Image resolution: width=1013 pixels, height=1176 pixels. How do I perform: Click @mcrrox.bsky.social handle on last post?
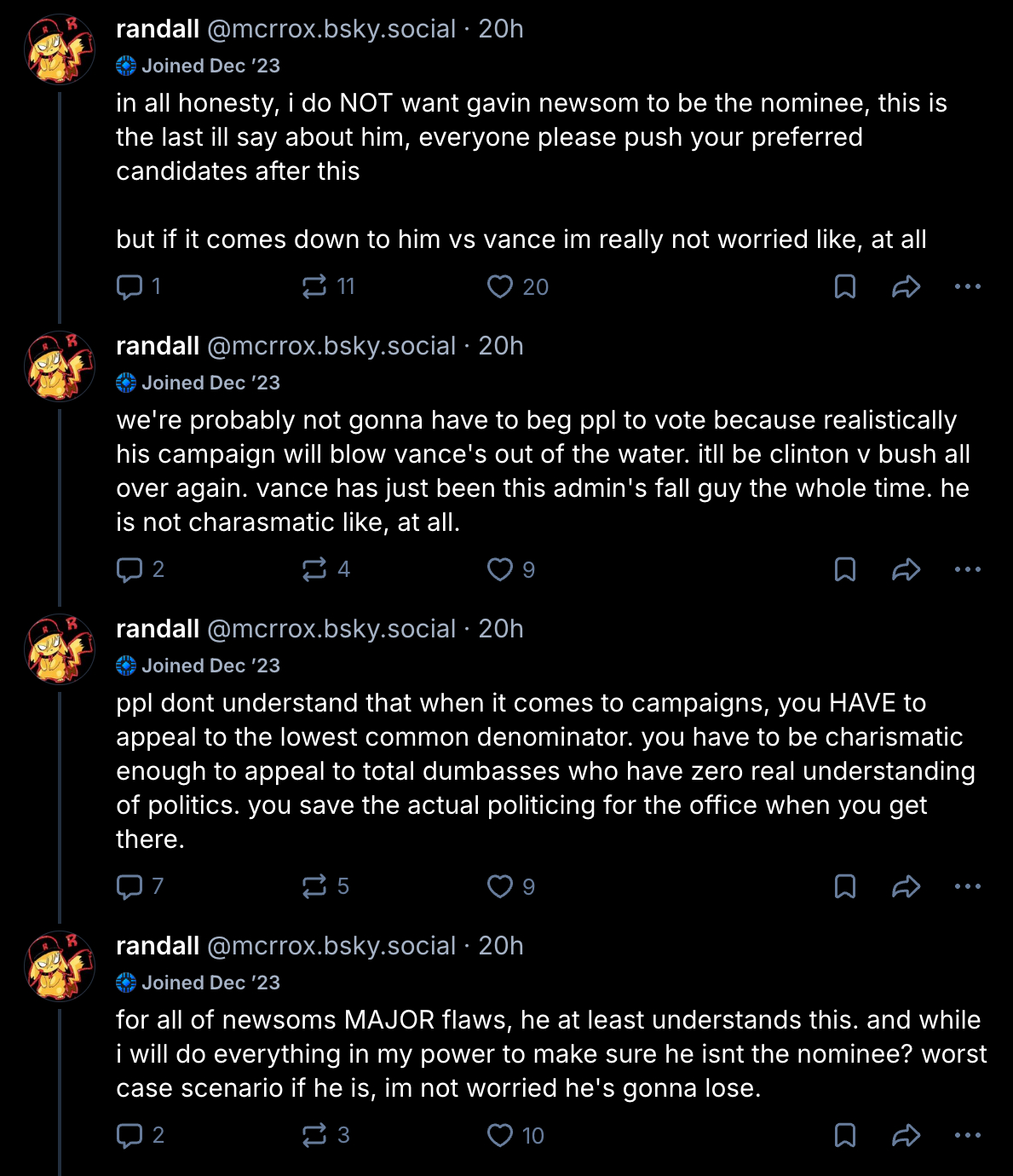[331, 946]
